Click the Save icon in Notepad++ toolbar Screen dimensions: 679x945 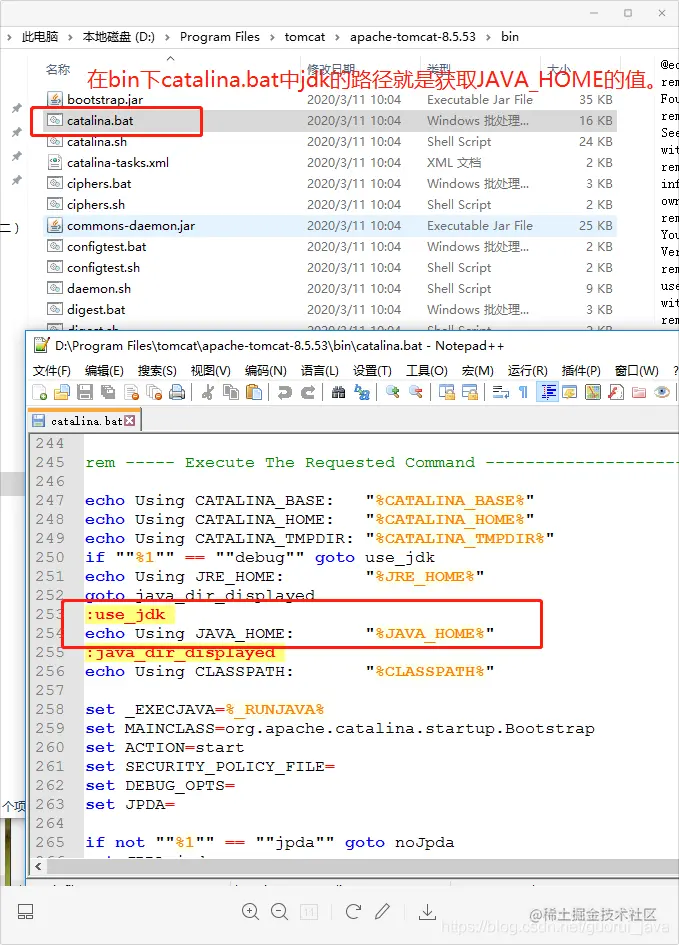coord(85,392)
